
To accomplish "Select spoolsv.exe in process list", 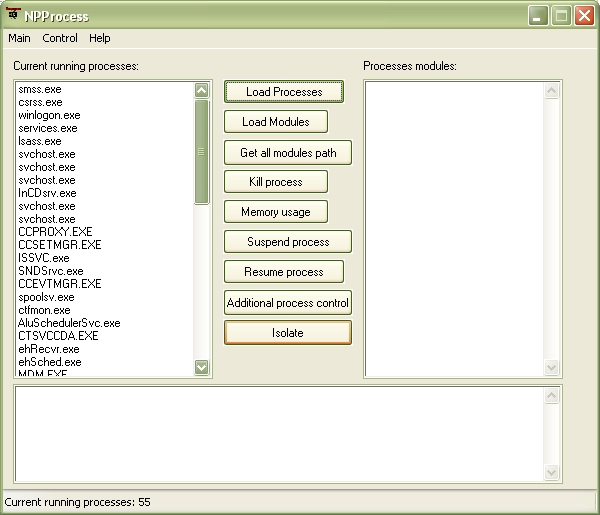I will coord(105,297).
